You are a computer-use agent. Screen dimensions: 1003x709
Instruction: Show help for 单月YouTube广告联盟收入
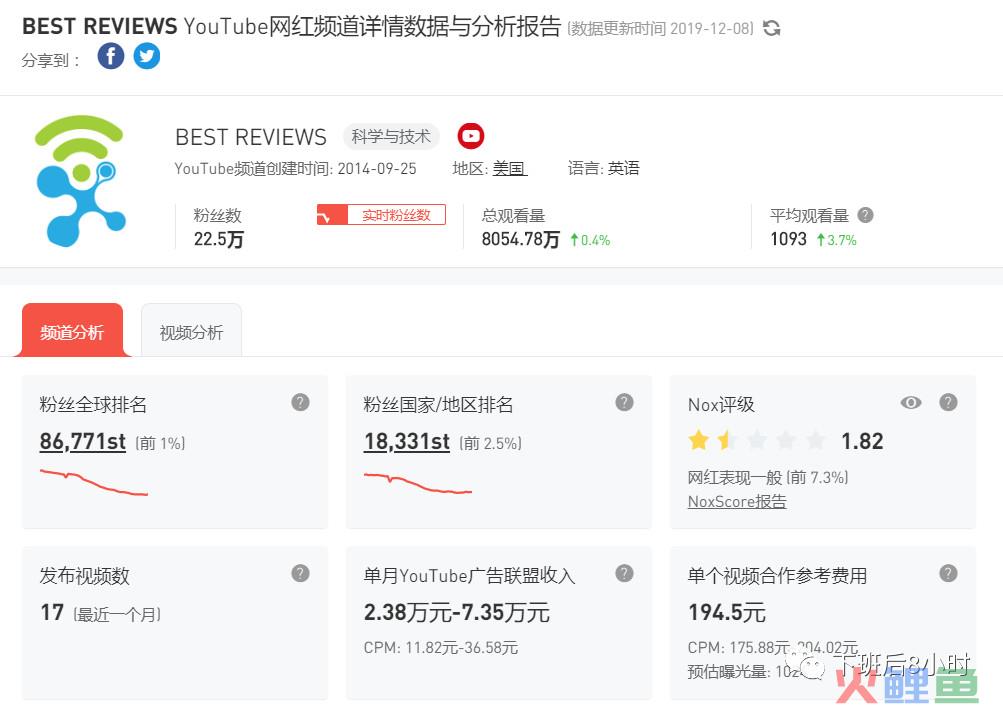[624, 573]
